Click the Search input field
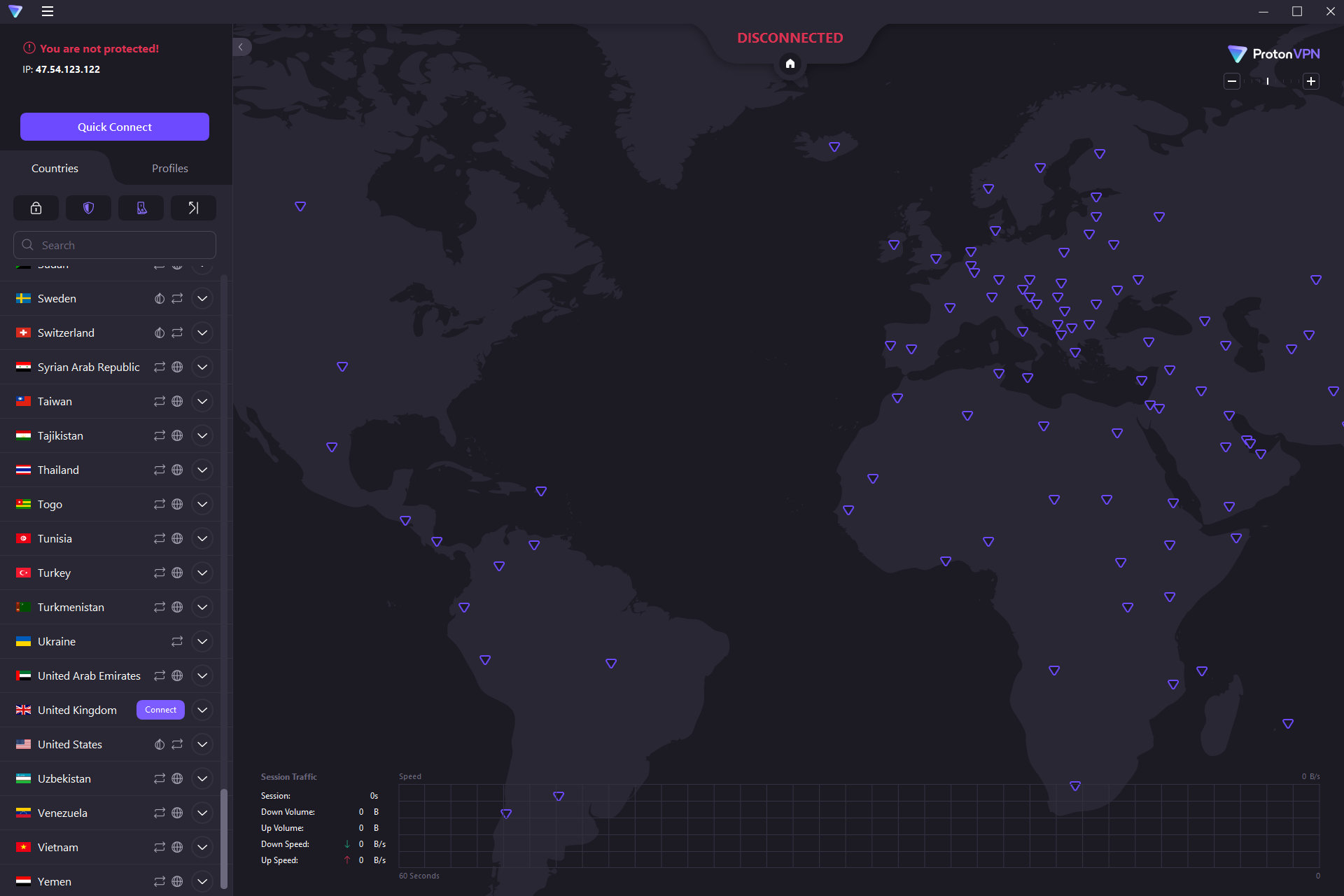The width and height of the screenshot is (1344, 896). pos(113,244)
